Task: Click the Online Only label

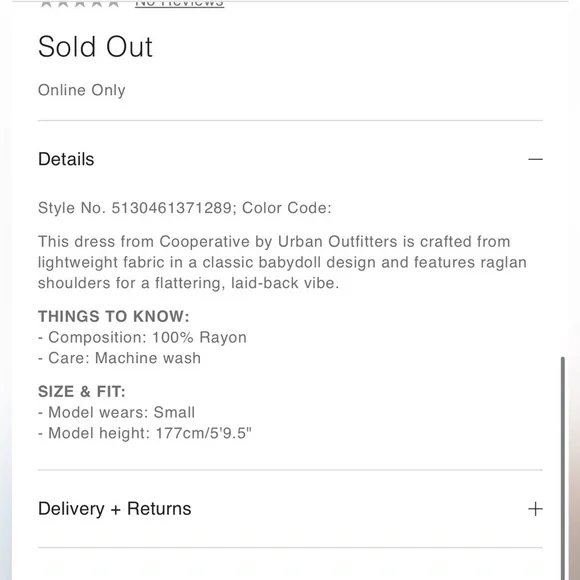Action: click(x=82, y=90)
